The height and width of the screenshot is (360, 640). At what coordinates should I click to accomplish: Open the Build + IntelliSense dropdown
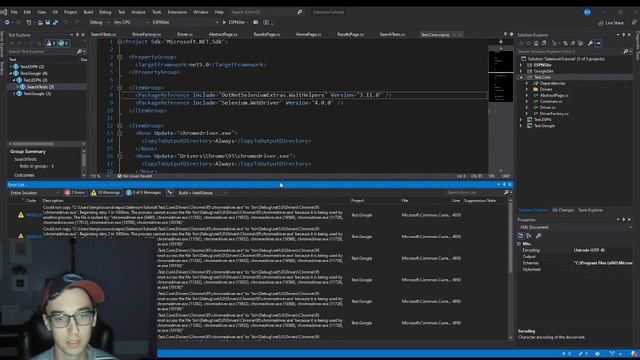(202, 193)
